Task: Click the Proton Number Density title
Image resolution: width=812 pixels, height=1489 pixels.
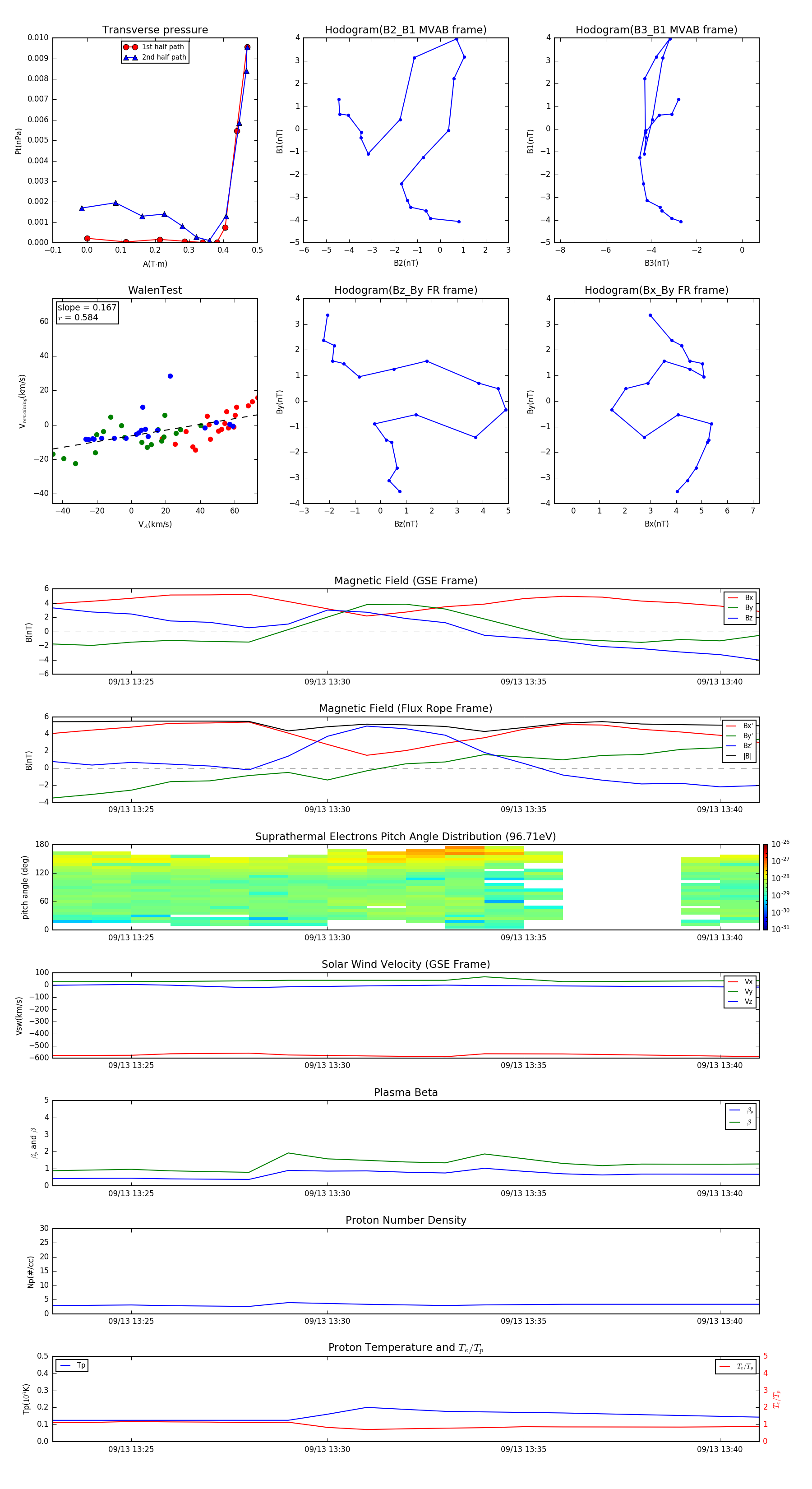Action: (405, 1220)
